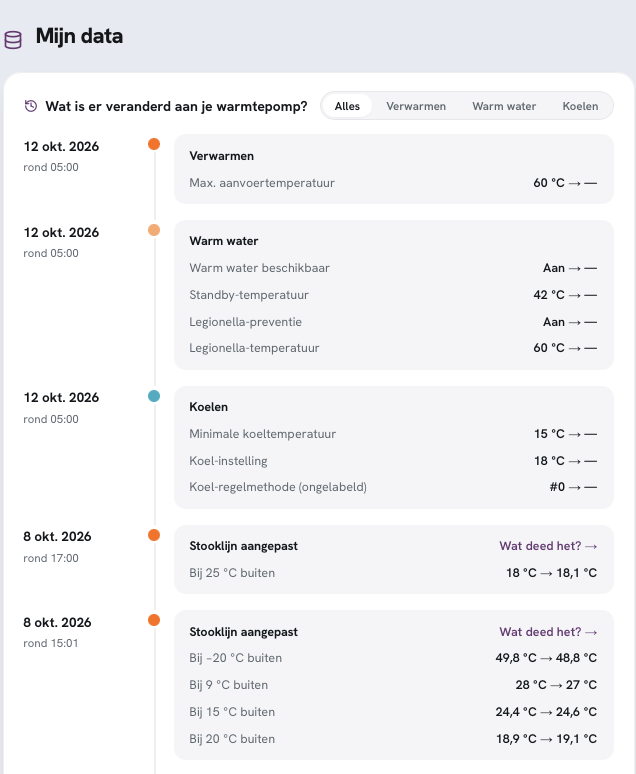
Task: Click the value '28 °C → 27 °C'
Action: point(556,685)
